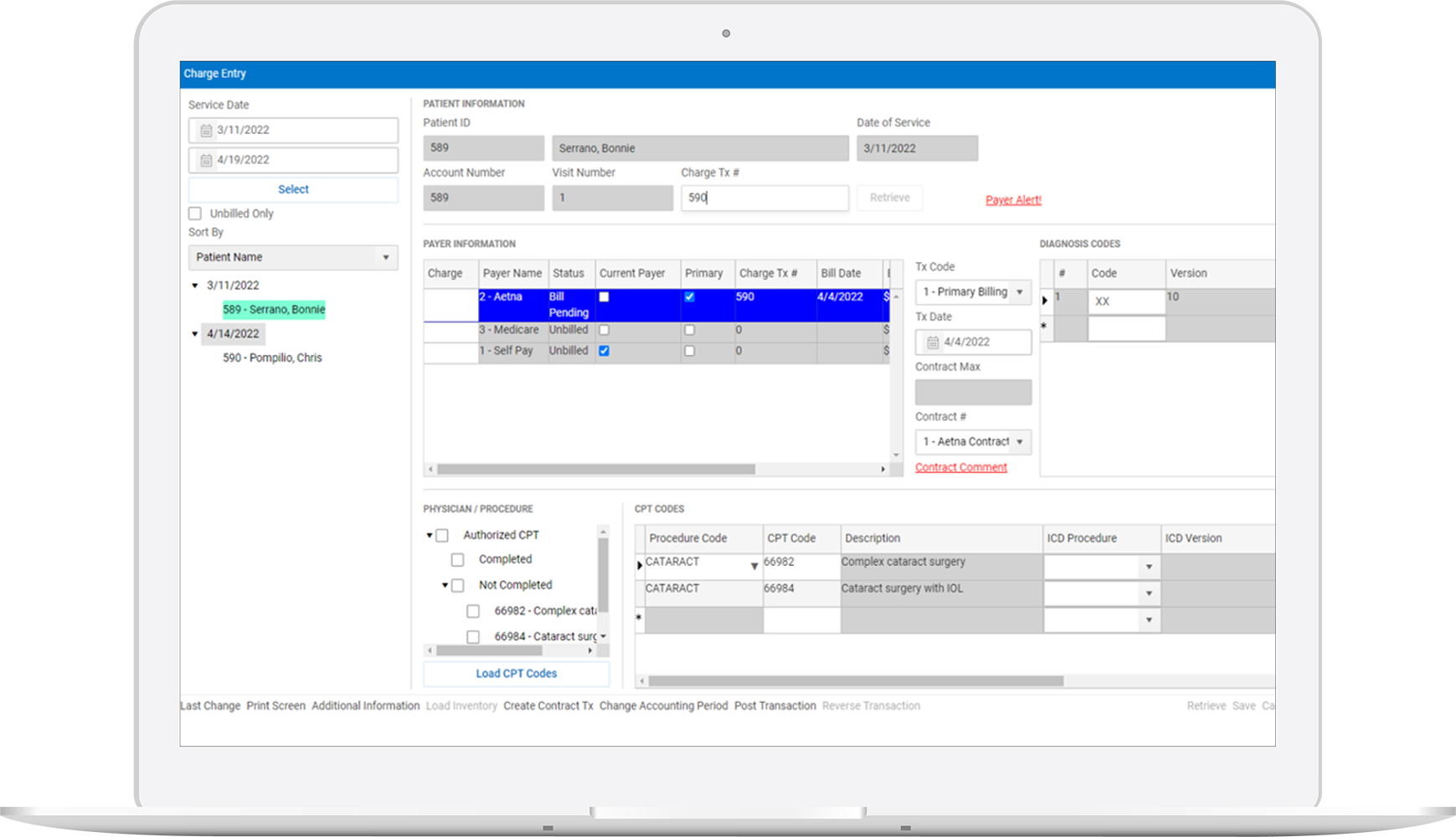Toggle Primary checkbox for Self Pay row
This screenshot has height=837, width=1456.
point(689,352)
